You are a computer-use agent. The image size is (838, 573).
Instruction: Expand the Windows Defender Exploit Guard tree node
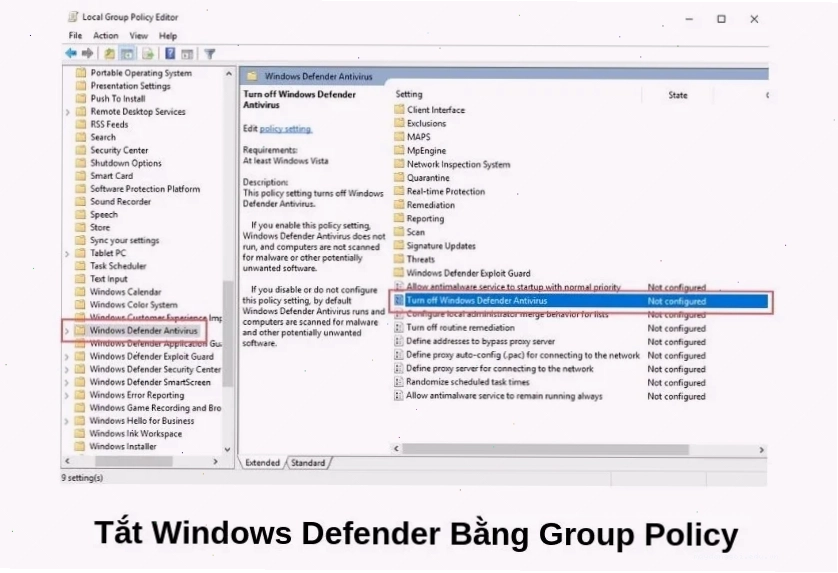(67, 357)
